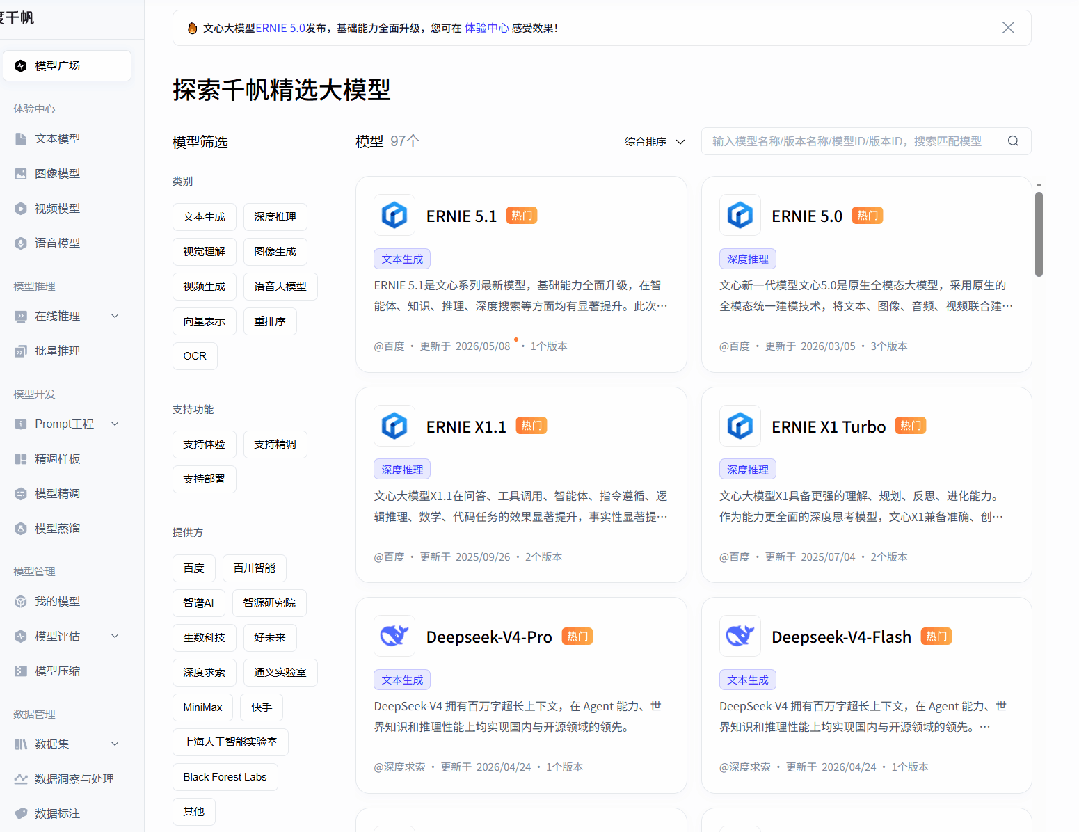Screen dimensions: 1079x832
Task: Open the Deepseek-V4-Pro card title
Action: tap(489, 637)
